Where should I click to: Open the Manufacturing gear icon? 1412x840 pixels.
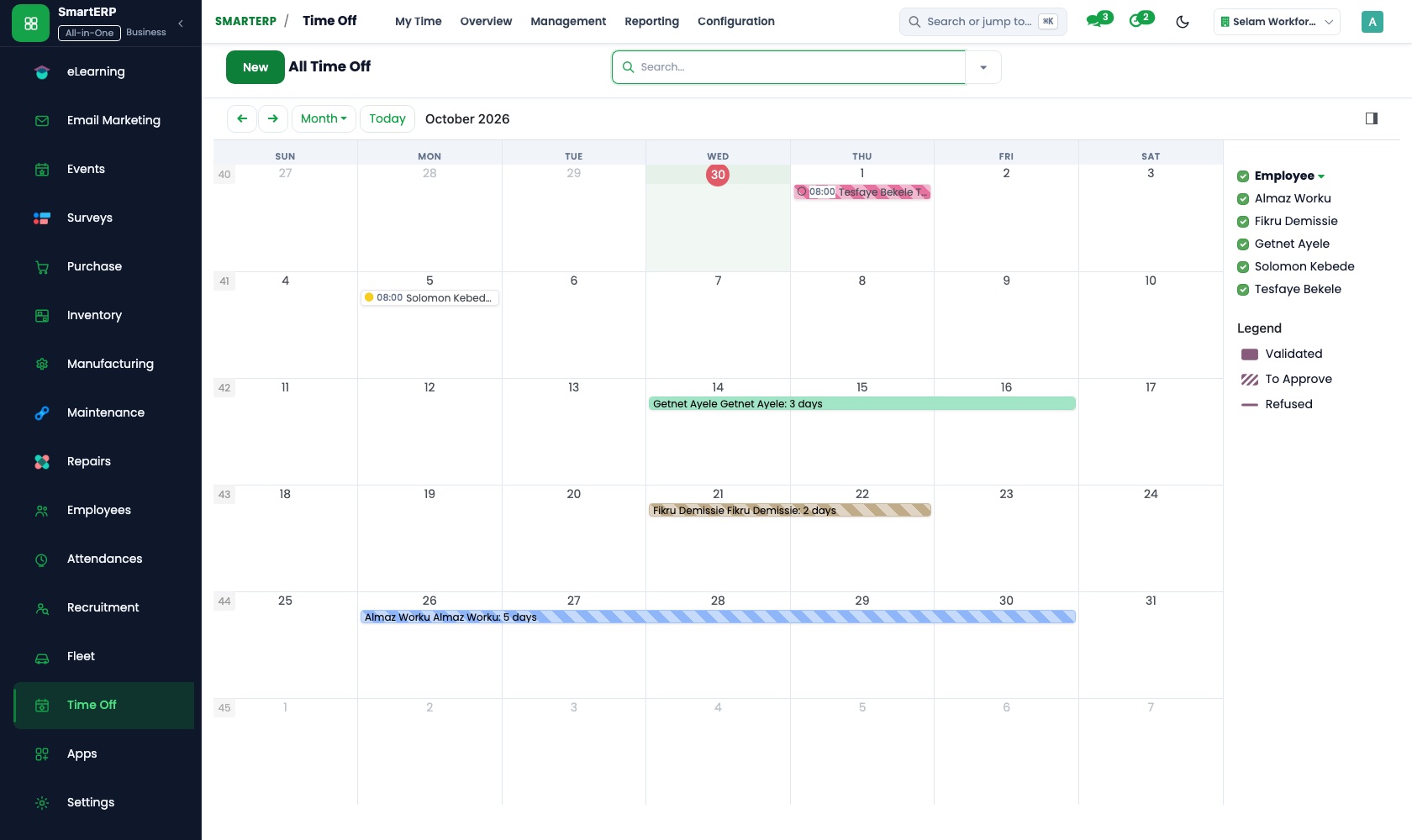42,365
